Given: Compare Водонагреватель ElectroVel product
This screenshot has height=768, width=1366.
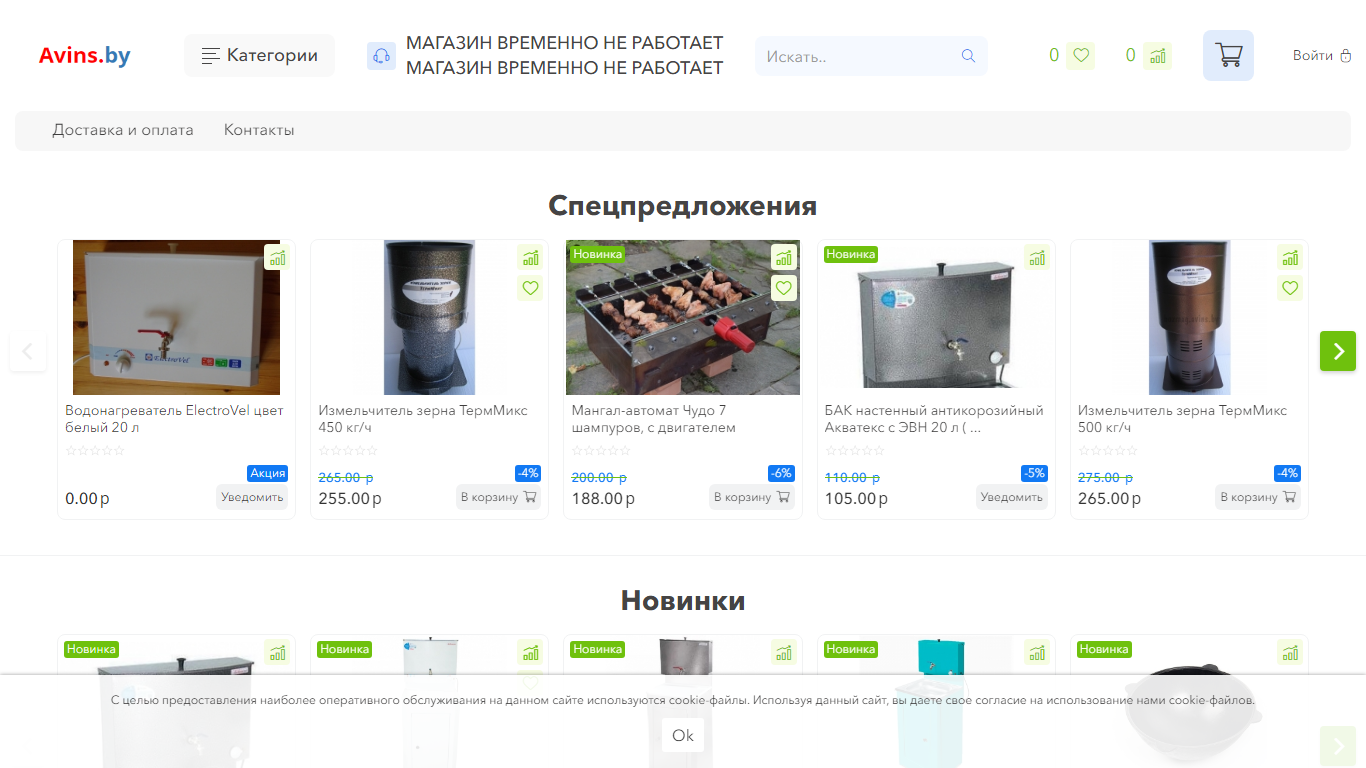Looking at the screenshot, I should (x=277, y=257).
